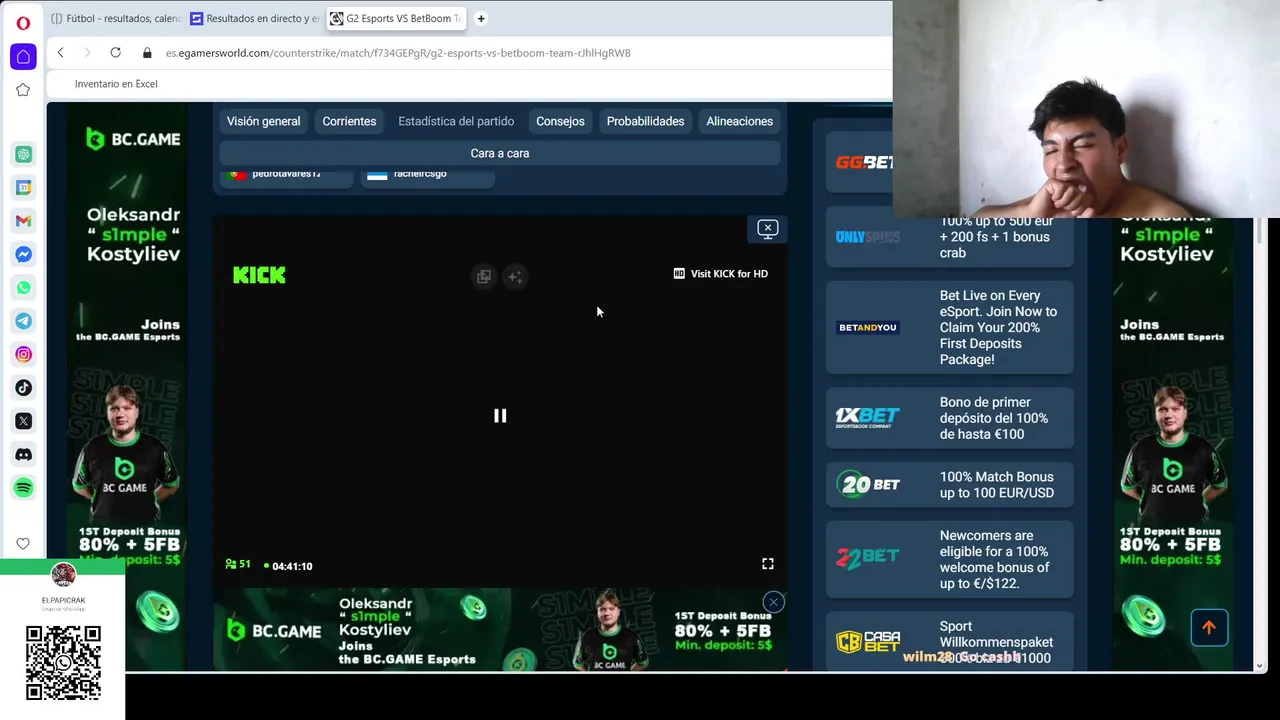Open Google Calendar in the sidebar
The height and width of the screenshot is (720, 1280).
[24, 187]
